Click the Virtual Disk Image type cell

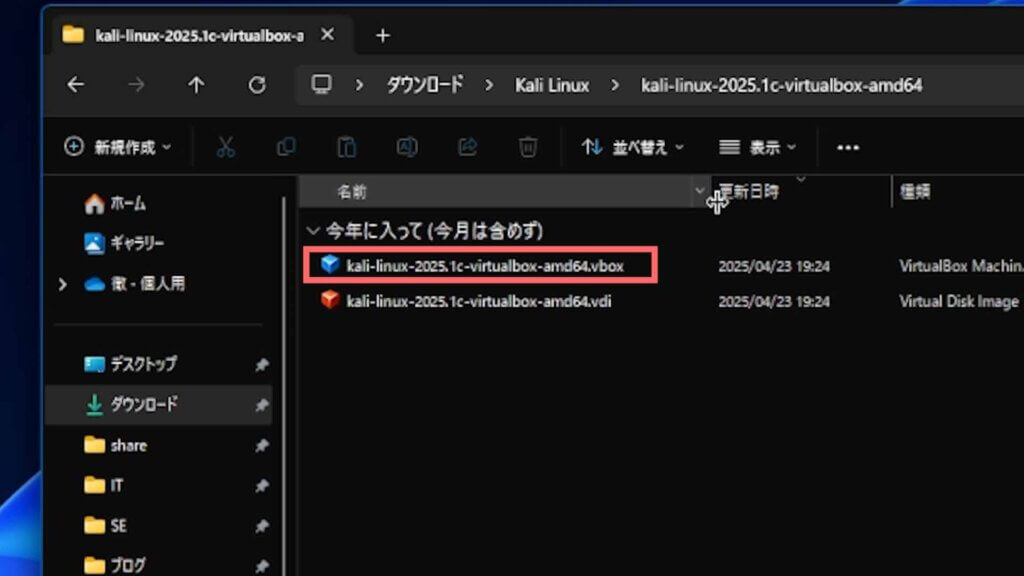(x=959, y=301)
